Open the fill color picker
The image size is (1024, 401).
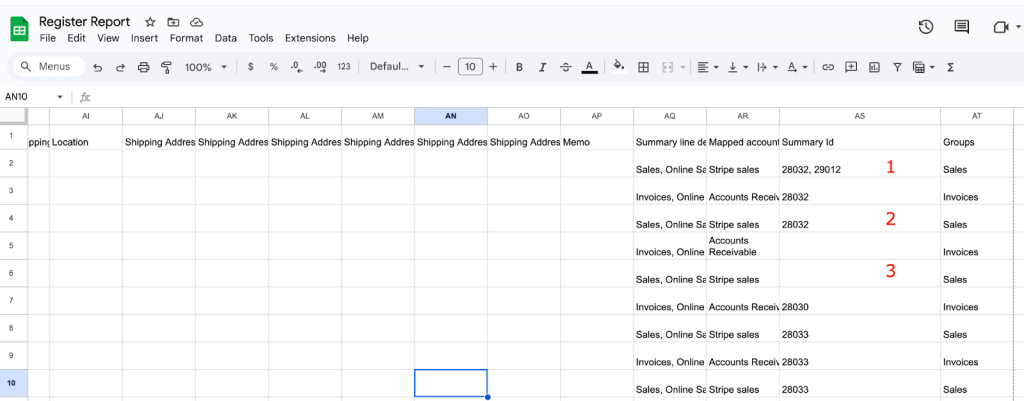618,67
